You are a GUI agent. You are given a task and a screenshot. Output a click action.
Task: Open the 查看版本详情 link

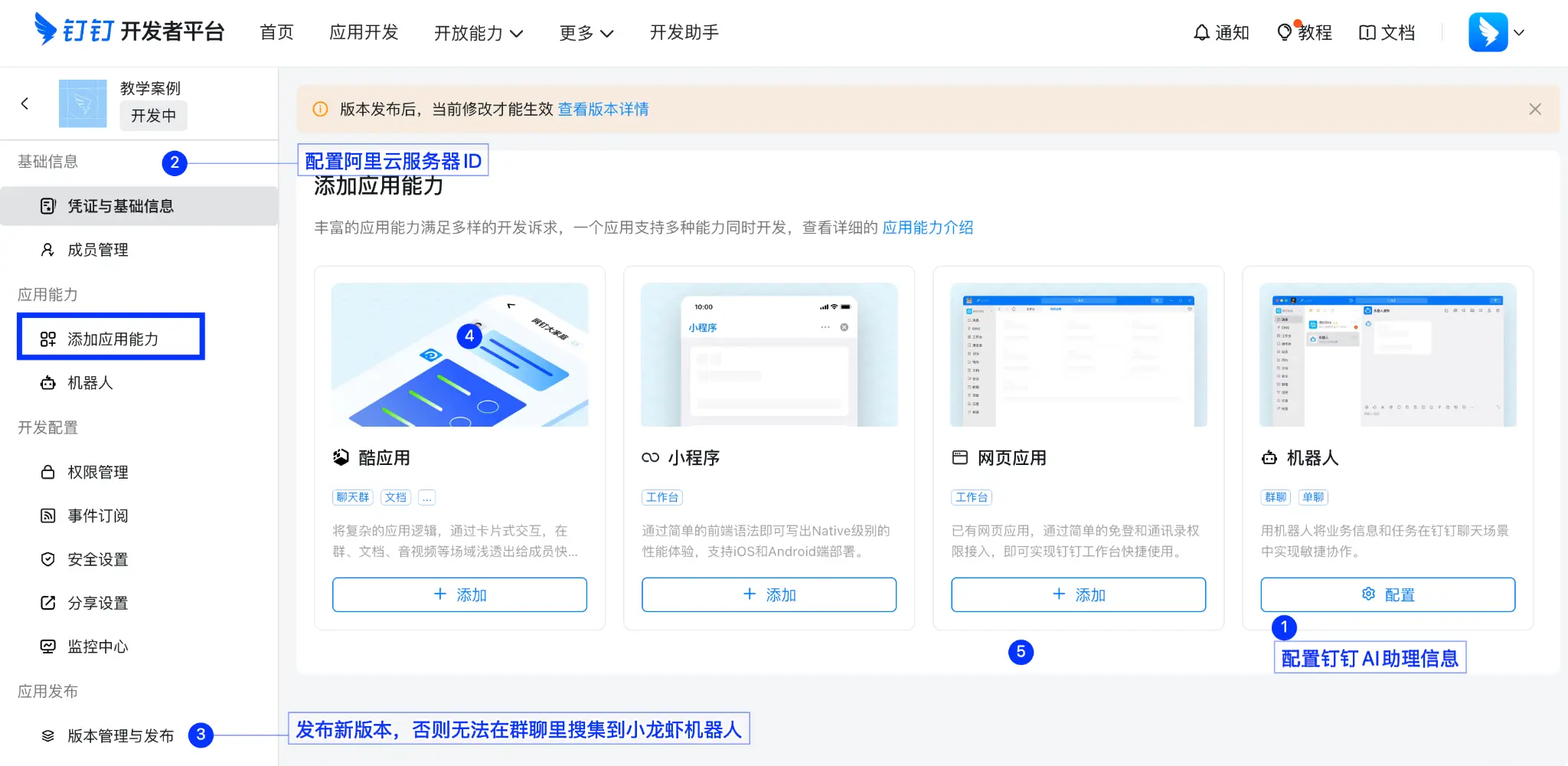click(x=603, y=109)
